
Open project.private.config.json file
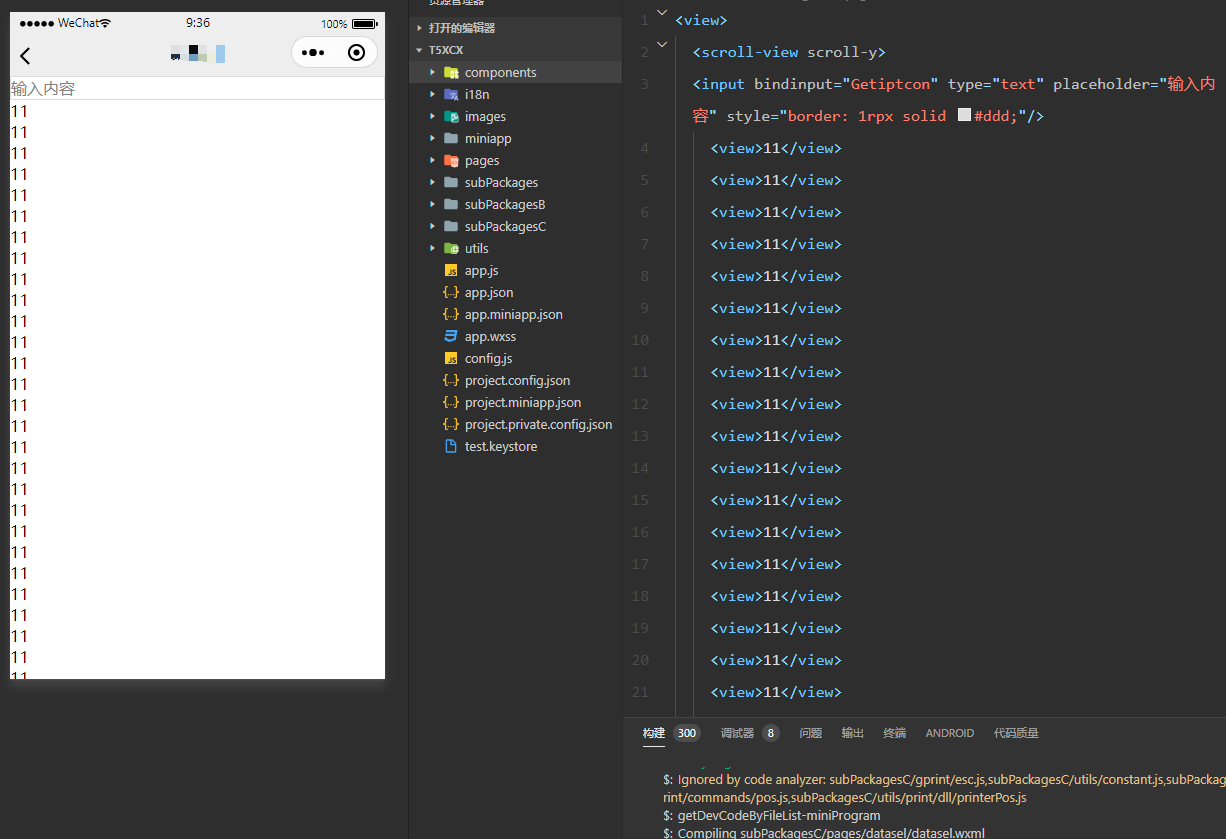pyautogui.click(x=539, y=424)
